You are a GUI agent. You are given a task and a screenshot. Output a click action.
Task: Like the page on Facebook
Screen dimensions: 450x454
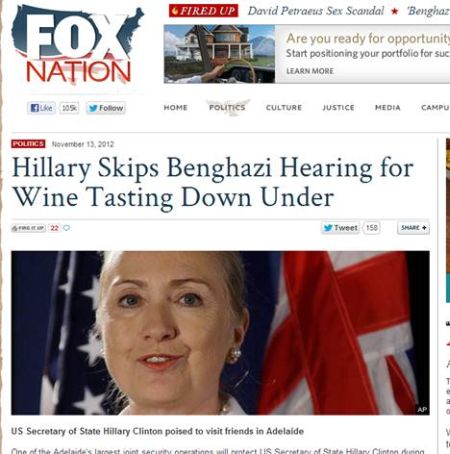41,108
